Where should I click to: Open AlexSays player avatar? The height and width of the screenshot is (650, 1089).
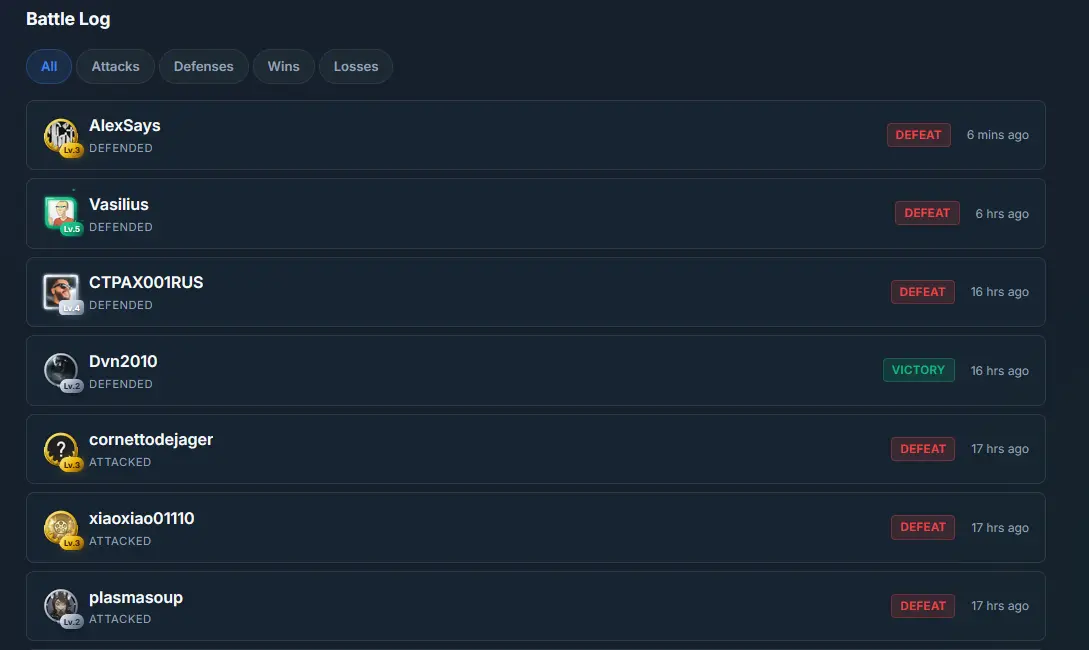[61, 135]
